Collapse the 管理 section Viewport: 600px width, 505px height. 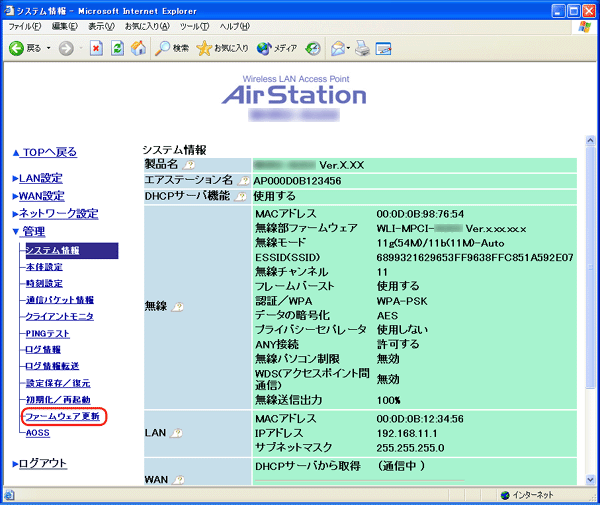[33, 231]
